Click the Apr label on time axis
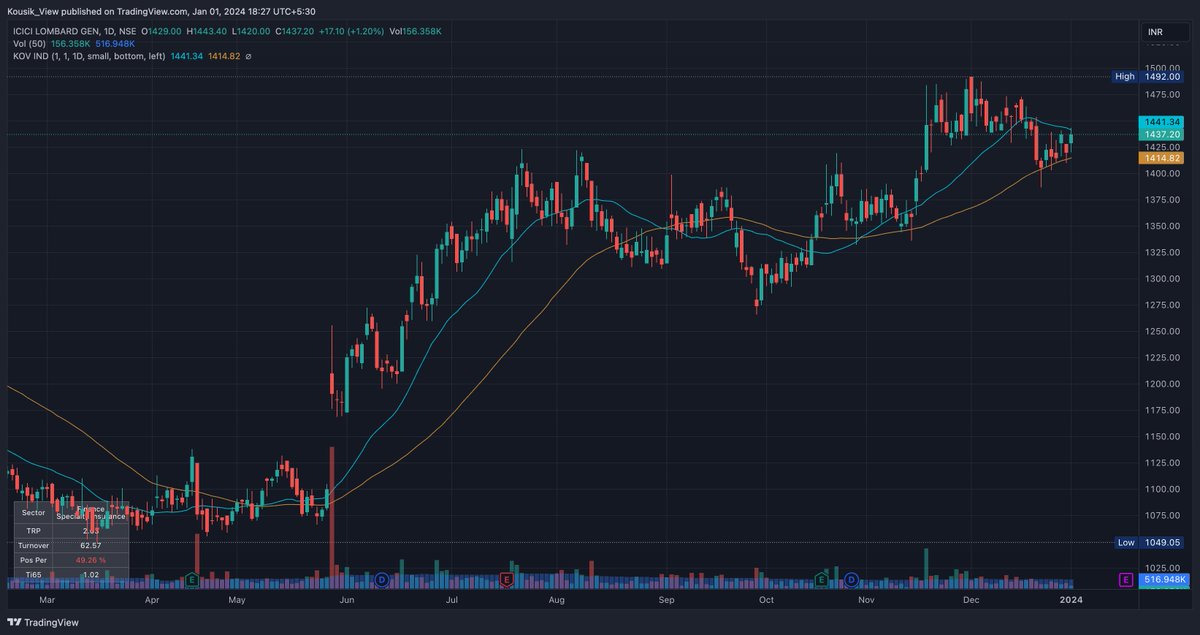This screenshot has width=1200, height=635. pyautogui.click(x=152, y=600)
